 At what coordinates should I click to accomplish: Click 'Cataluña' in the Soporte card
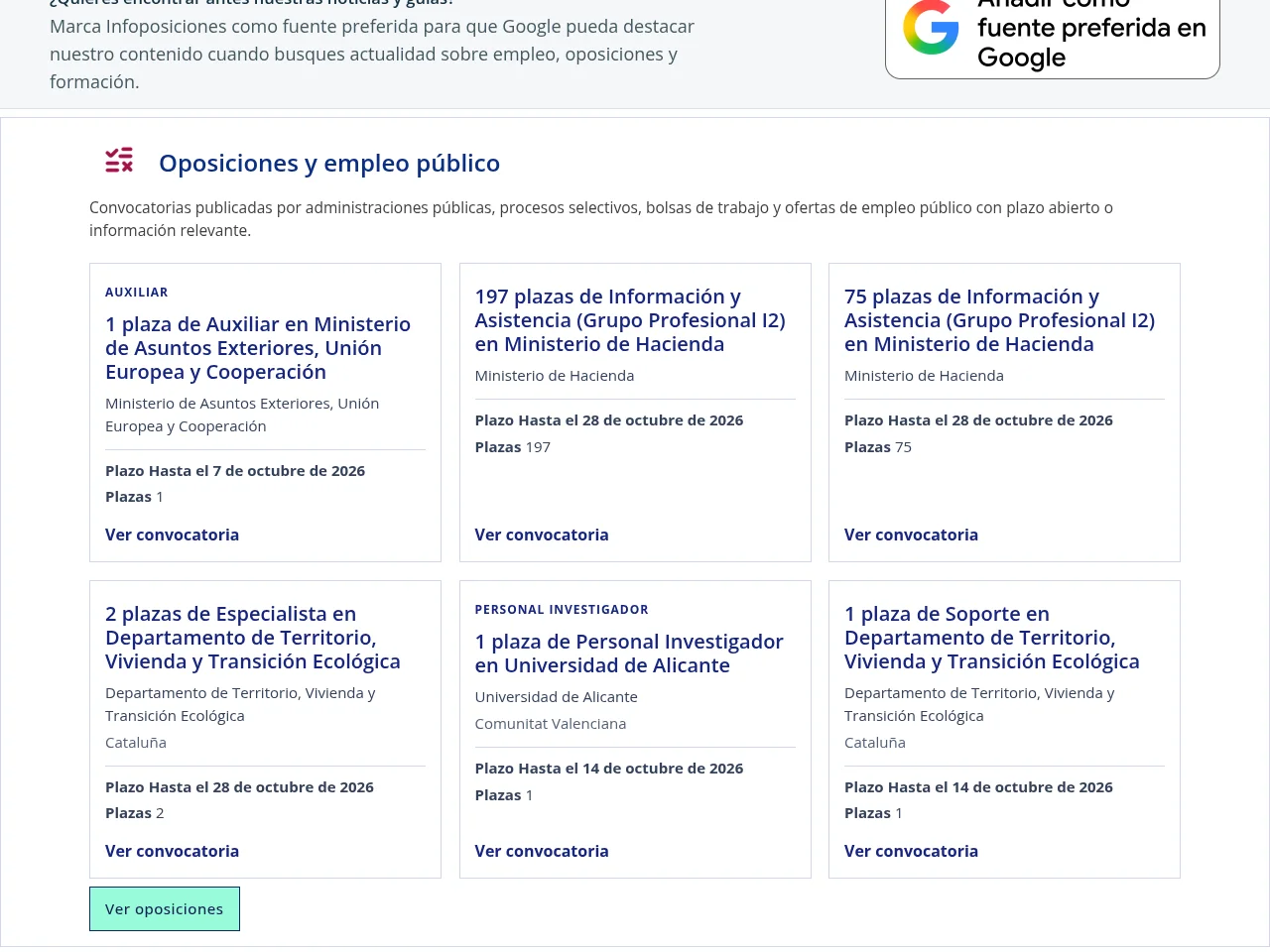(875, 743)
